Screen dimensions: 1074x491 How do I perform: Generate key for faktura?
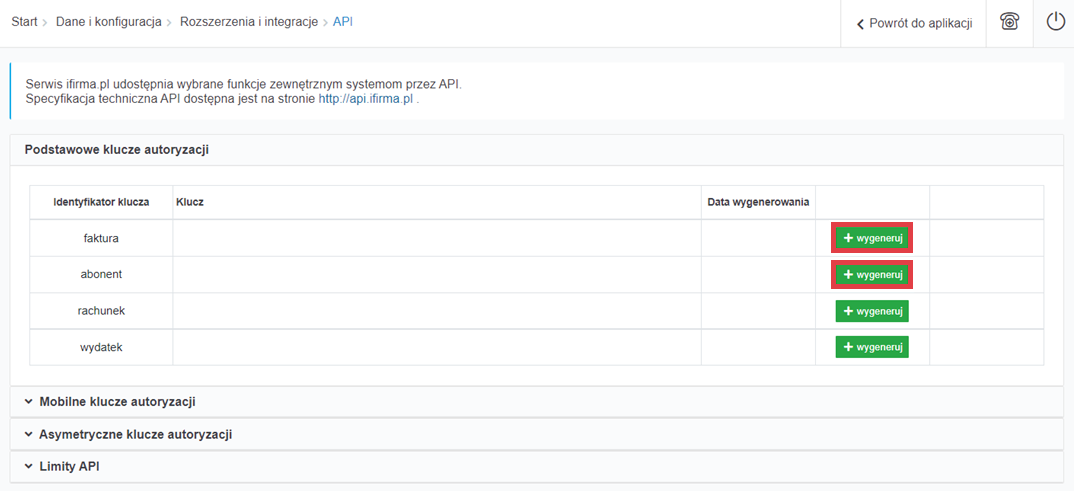[872, 238]
